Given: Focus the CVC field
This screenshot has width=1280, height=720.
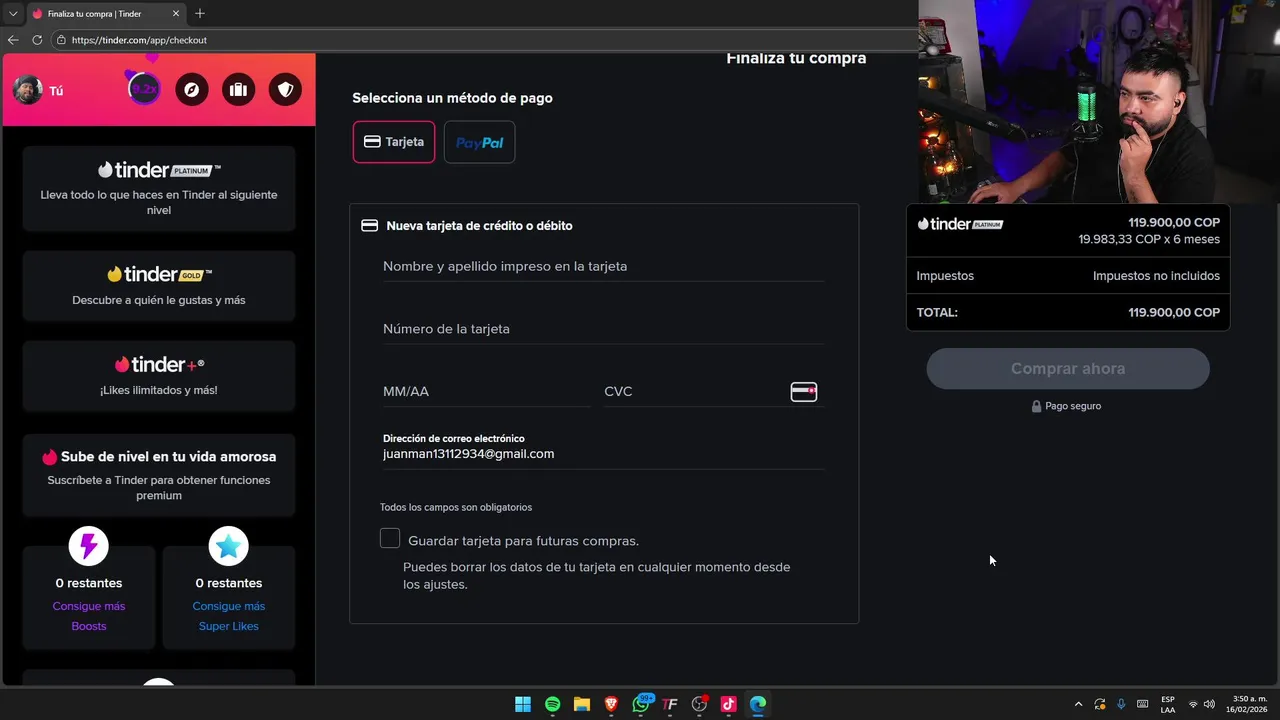Looking at the screenshot, I should point(695,391).
